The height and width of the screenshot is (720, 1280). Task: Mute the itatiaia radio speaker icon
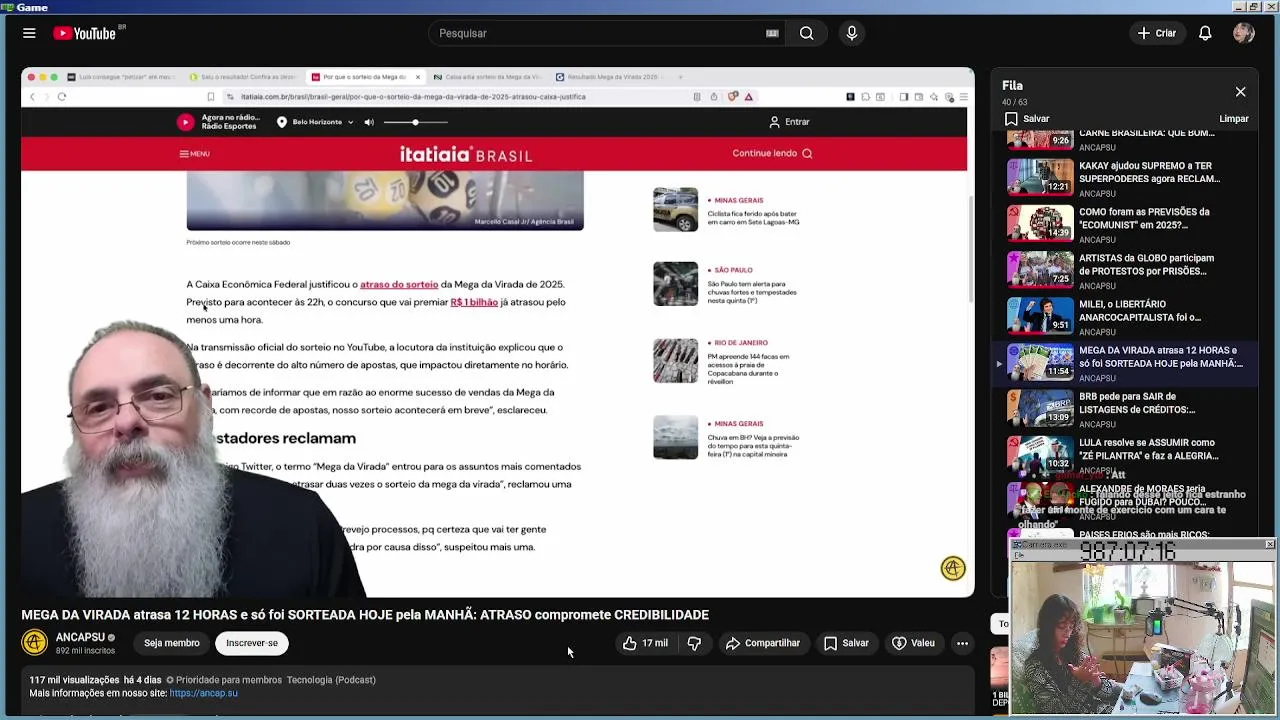(x=369, y=122)
